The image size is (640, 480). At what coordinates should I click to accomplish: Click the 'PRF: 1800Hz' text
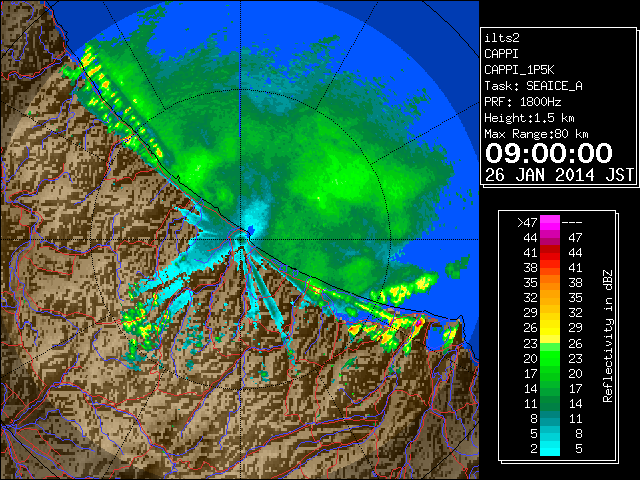pos(523,102)
